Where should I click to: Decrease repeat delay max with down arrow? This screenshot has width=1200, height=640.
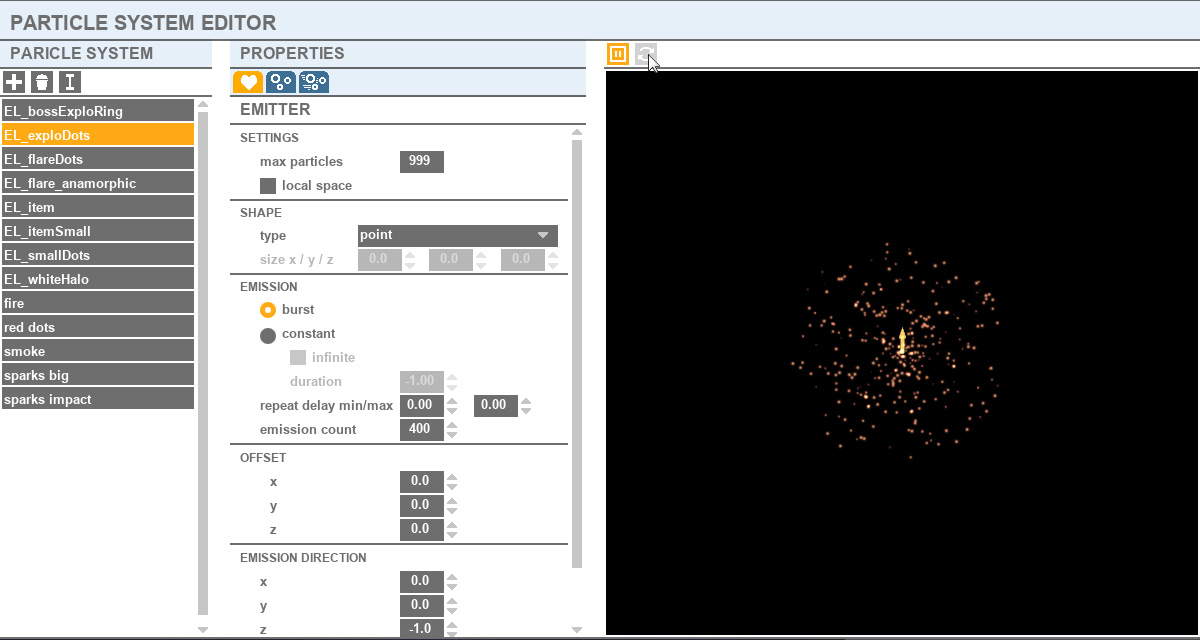(x=526, y=411)
